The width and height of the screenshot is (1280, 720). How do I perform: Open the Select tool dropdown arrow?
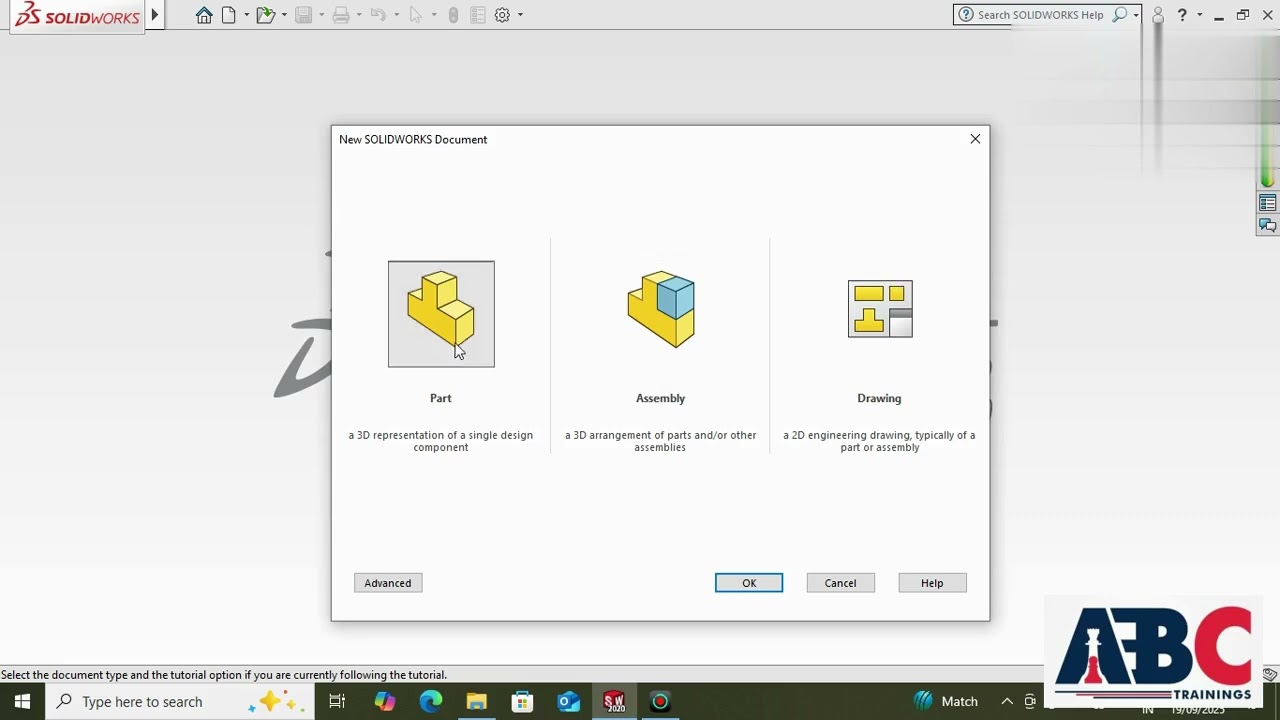tap(433, 15)
